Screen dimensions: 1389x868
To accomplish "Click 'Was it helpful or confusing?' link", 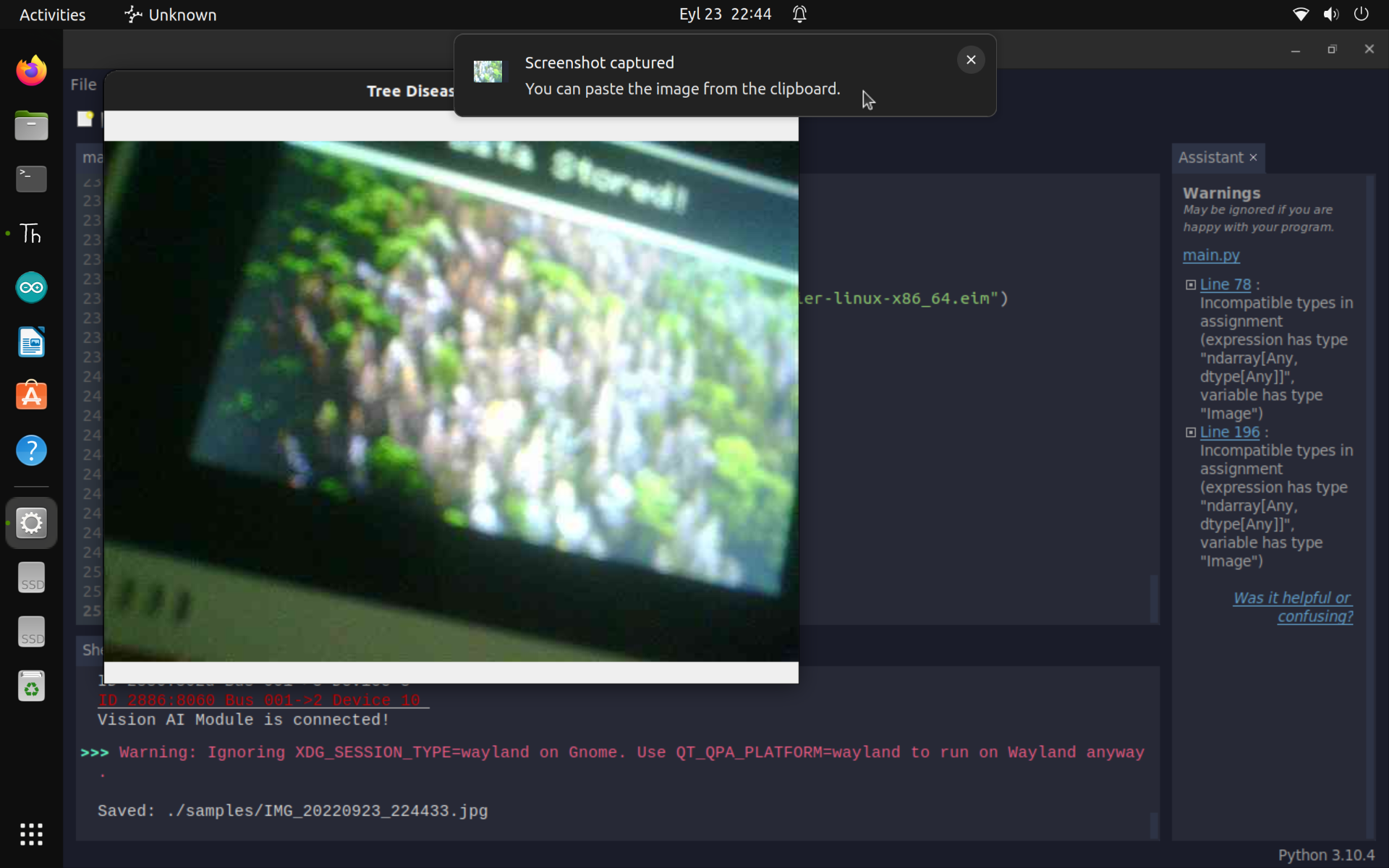I will pos(1293,607).
